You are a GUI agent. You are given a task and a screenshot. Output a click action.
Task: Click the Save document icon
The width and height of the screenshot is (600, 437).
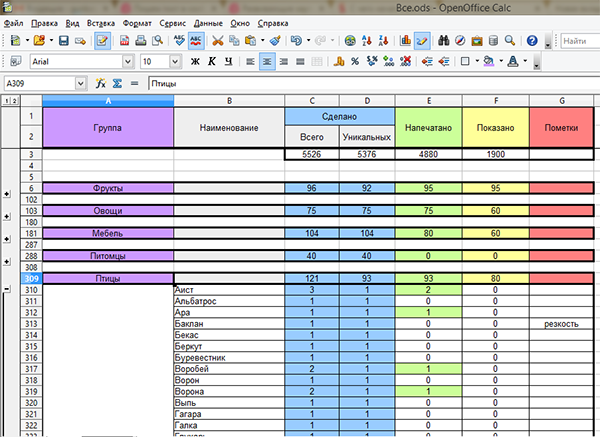tap(64, 41)
